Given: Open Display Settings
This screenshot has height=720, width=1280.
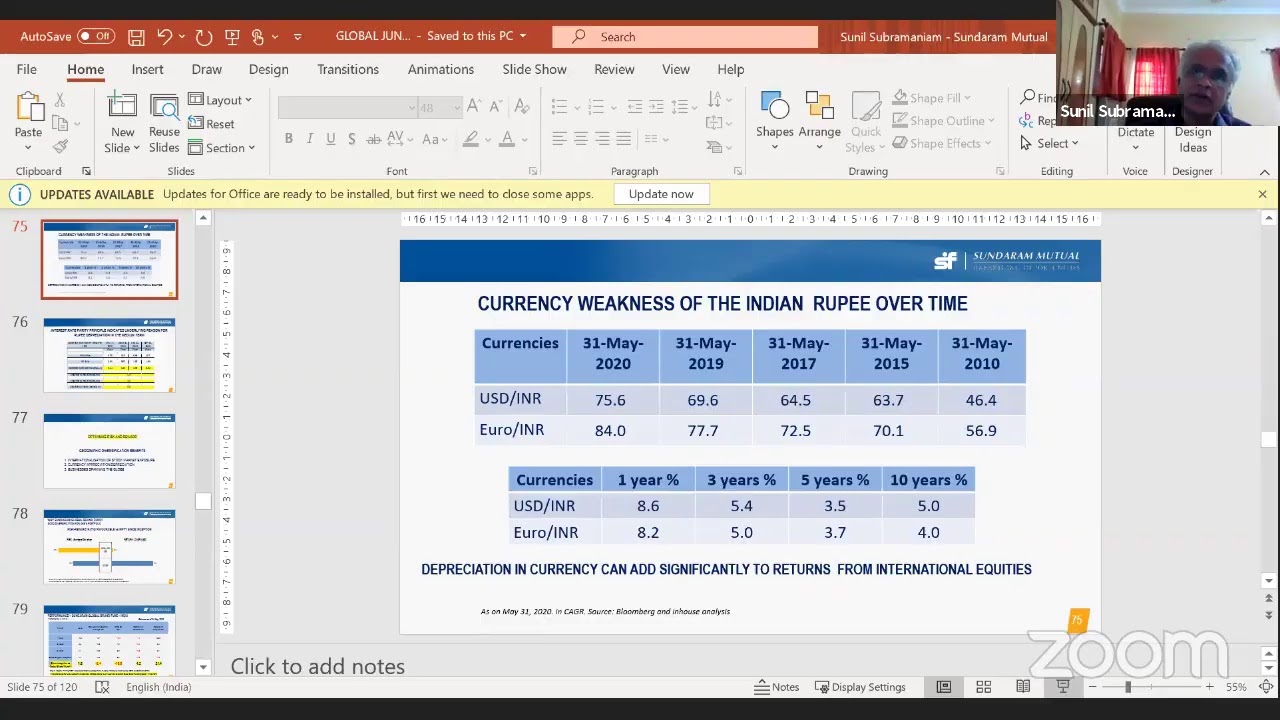Looking at the screenshot, I should pyautogui.click(x=860, y=687).
